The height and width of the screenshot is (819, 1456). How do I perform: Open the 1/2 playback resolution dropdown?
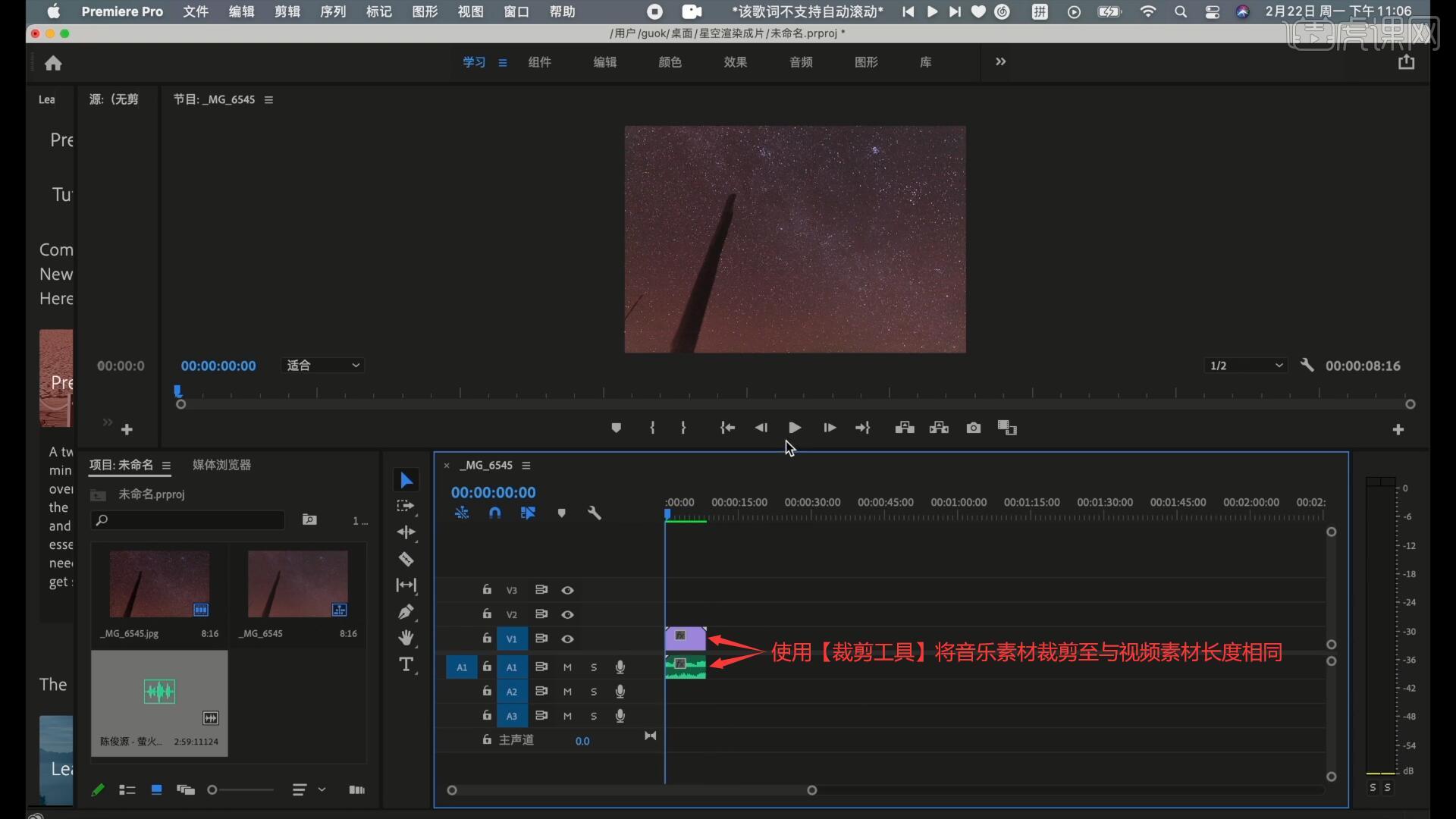tap(1244, 366)
